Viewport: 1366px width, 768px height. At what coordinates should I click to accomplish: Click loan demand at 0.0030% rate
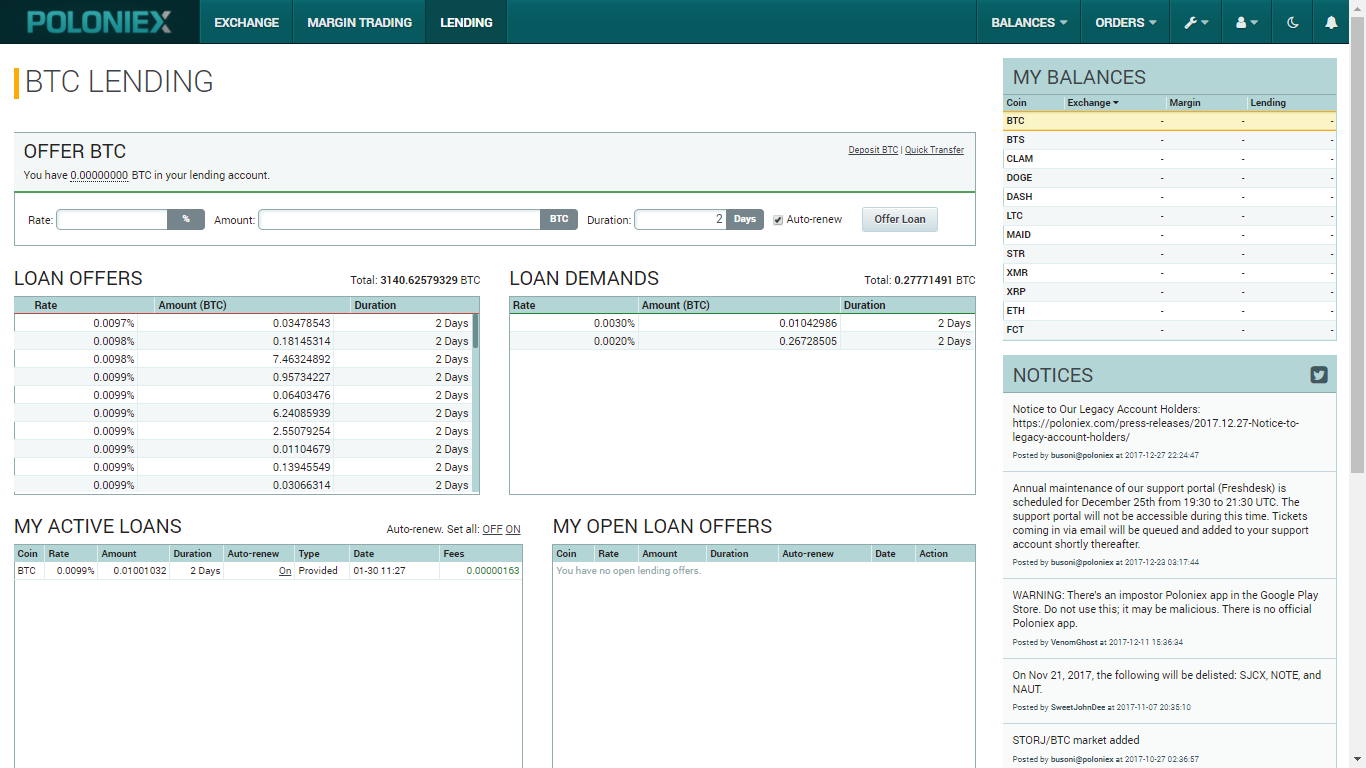coord(742,323)
